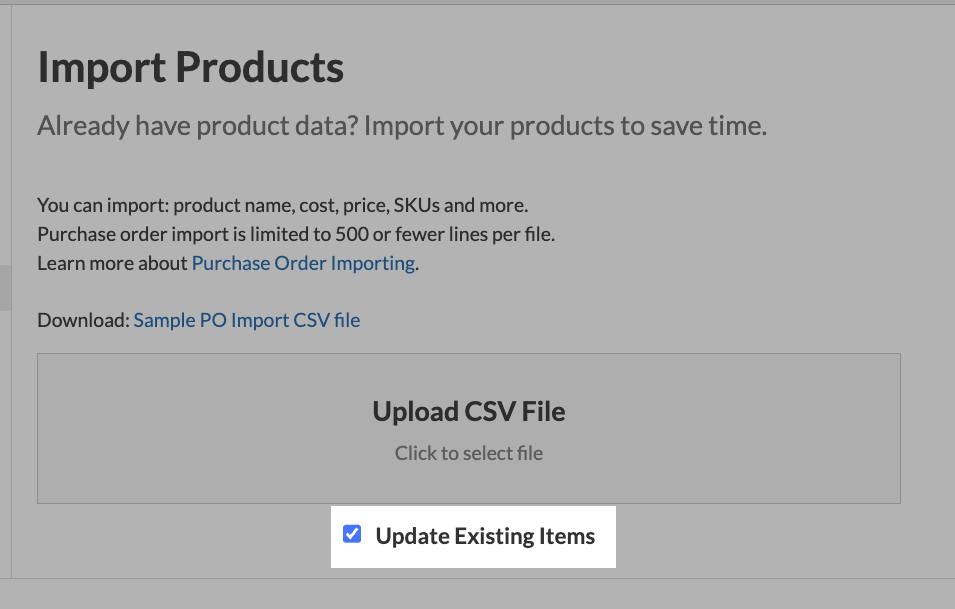The width and height of the screenshot is (955, 609).
Task: Click inside the highlighted checkbox row
Action: (473, 536)
